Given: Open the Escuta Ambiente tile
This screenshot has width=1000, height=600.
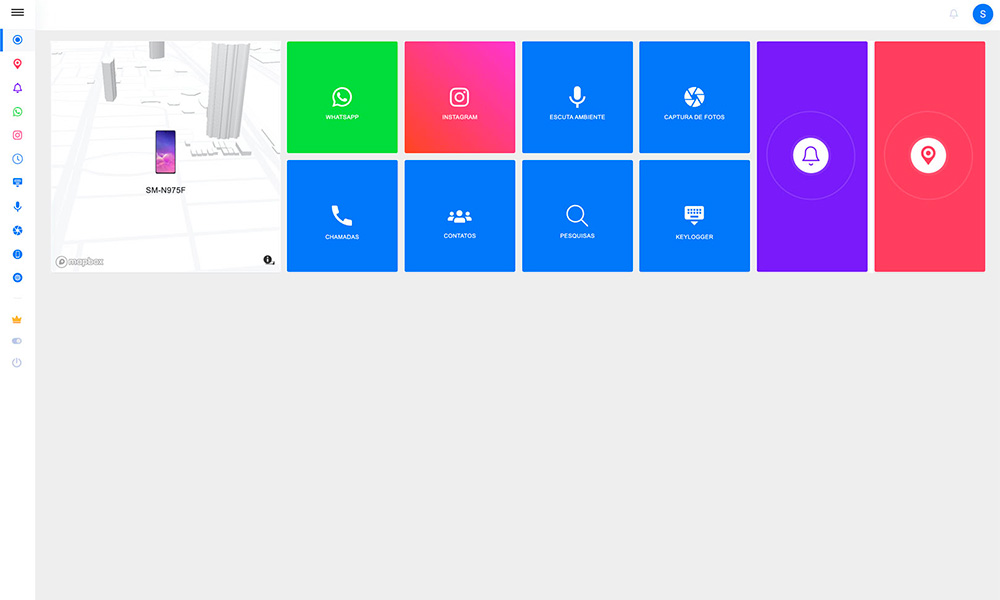Looking at the screenshot, I should click(577, 97).
